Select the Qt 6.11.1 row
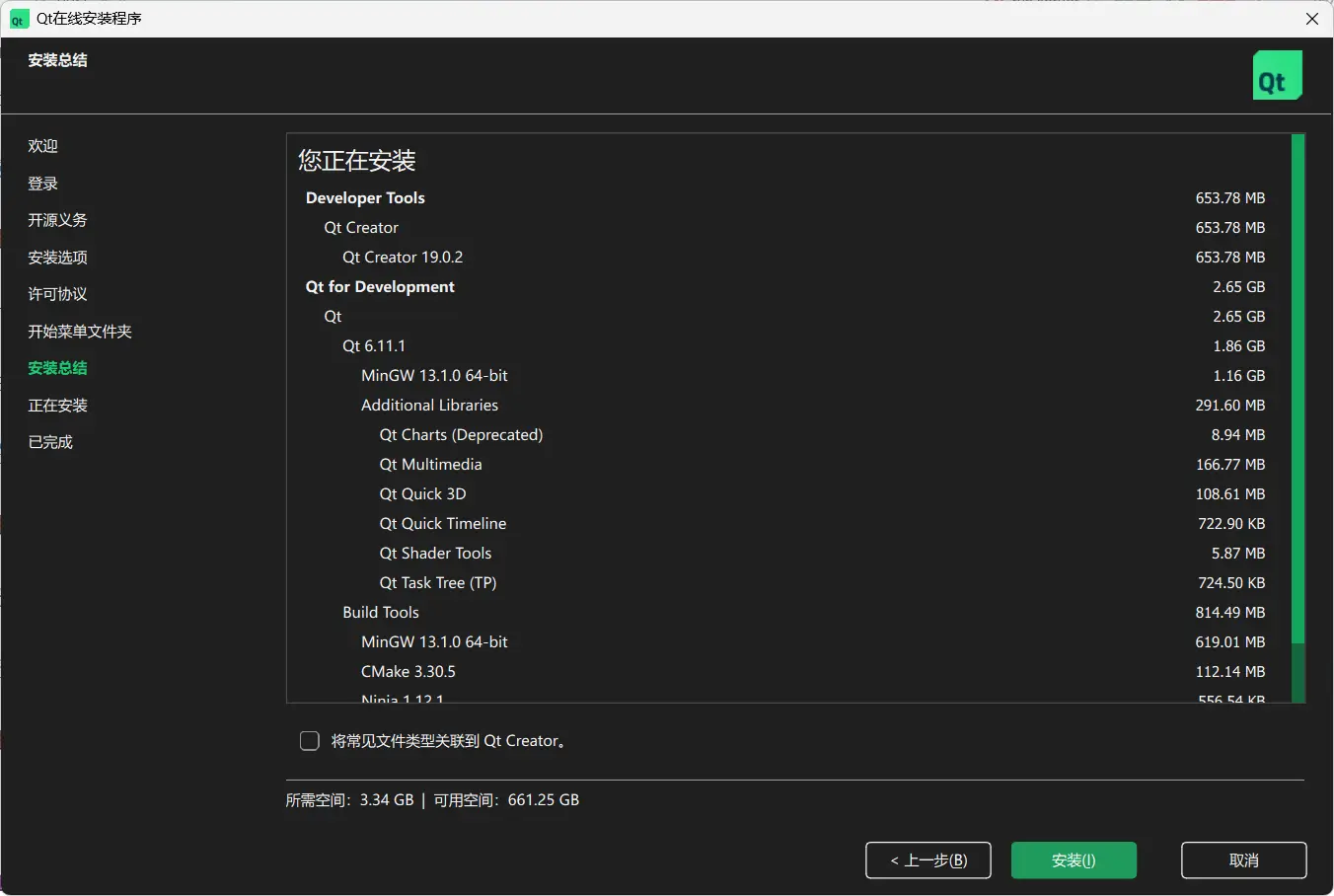The height and width of the screenshot is (896, 1334). pos(785,346)
